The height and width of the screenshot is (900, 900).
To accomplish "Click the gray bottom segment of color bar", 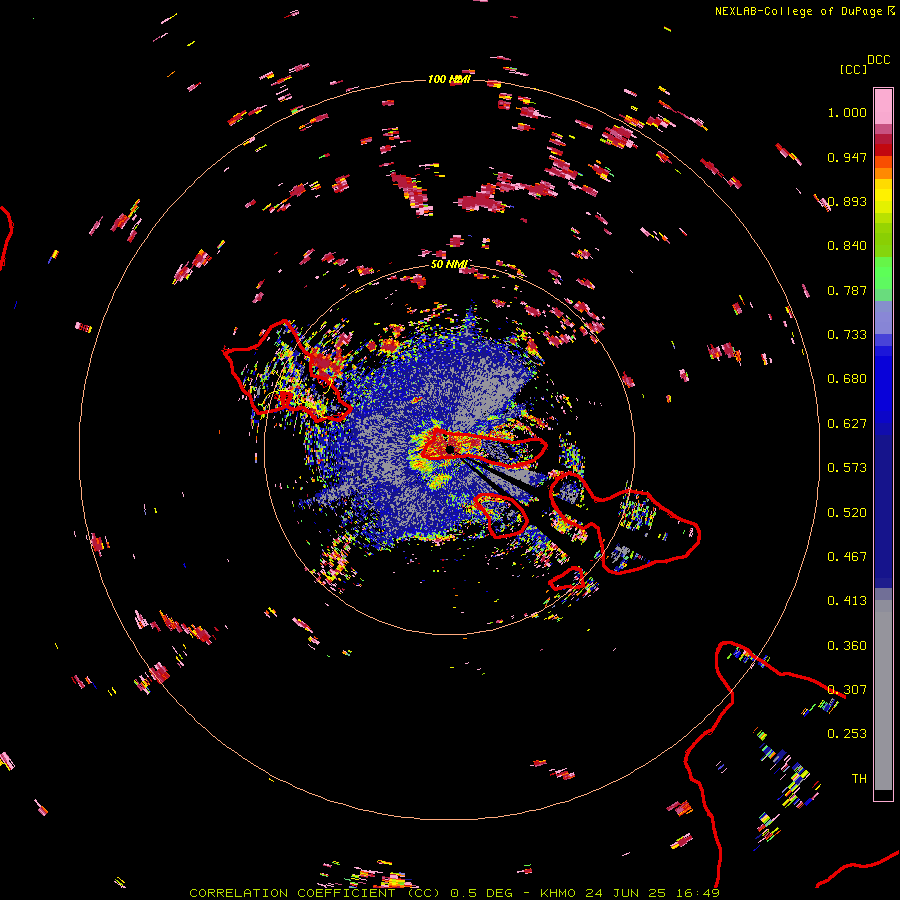I will coord(883,695).
